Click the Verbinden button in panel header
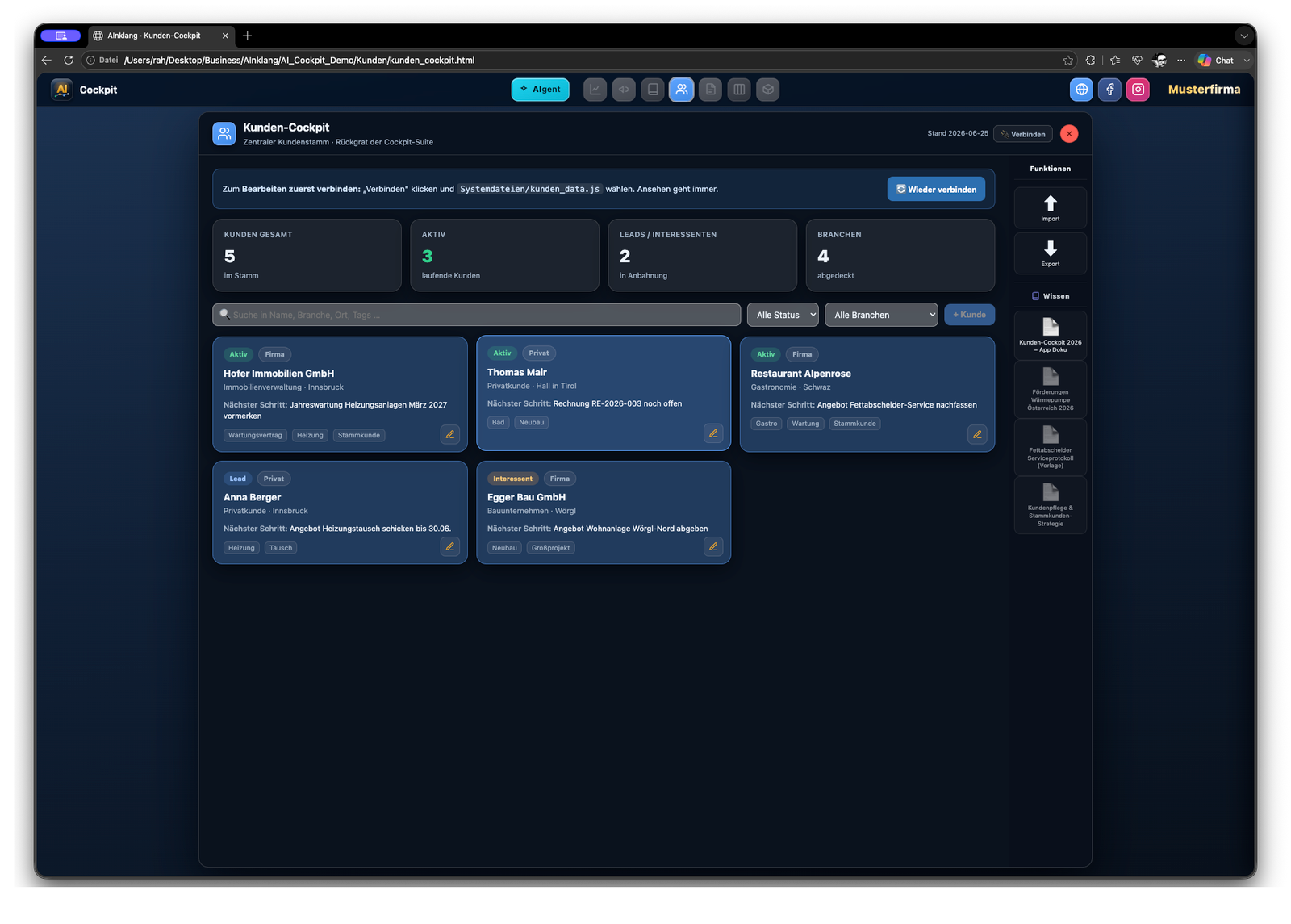1291x924 pixels. tap(1023, 134)
